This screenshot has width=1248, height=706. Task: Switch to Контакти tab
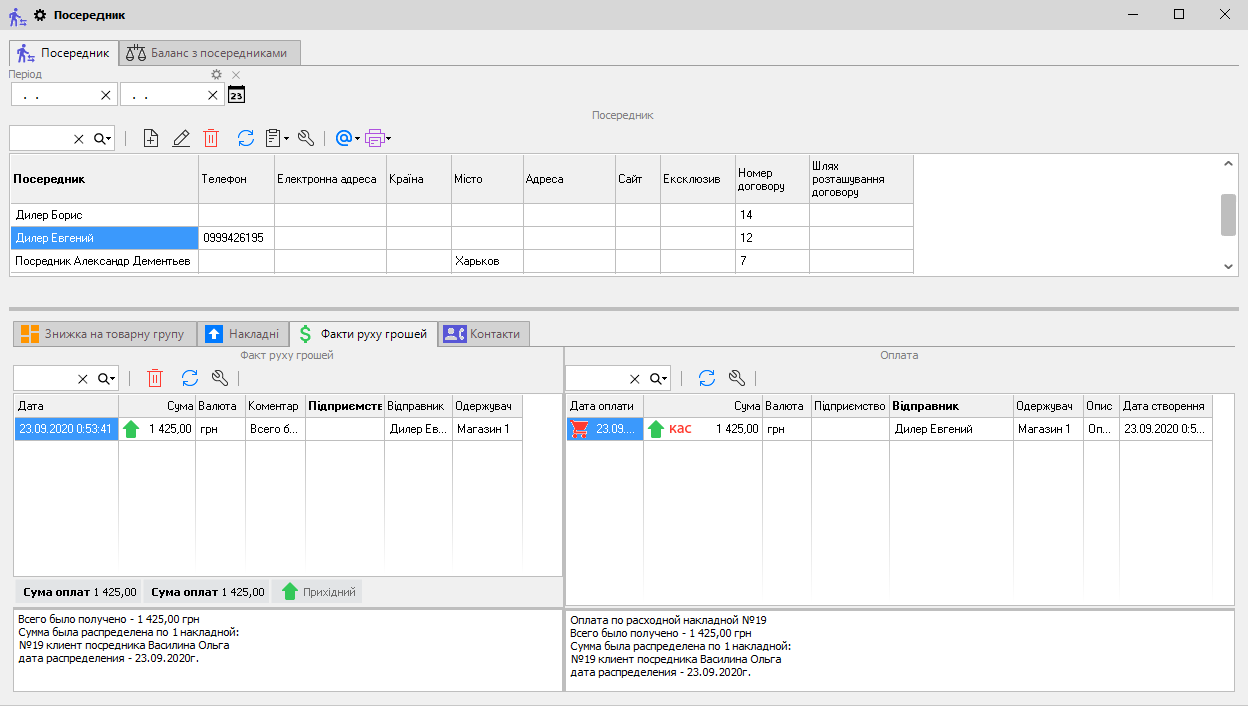click(x=484, y=334)
